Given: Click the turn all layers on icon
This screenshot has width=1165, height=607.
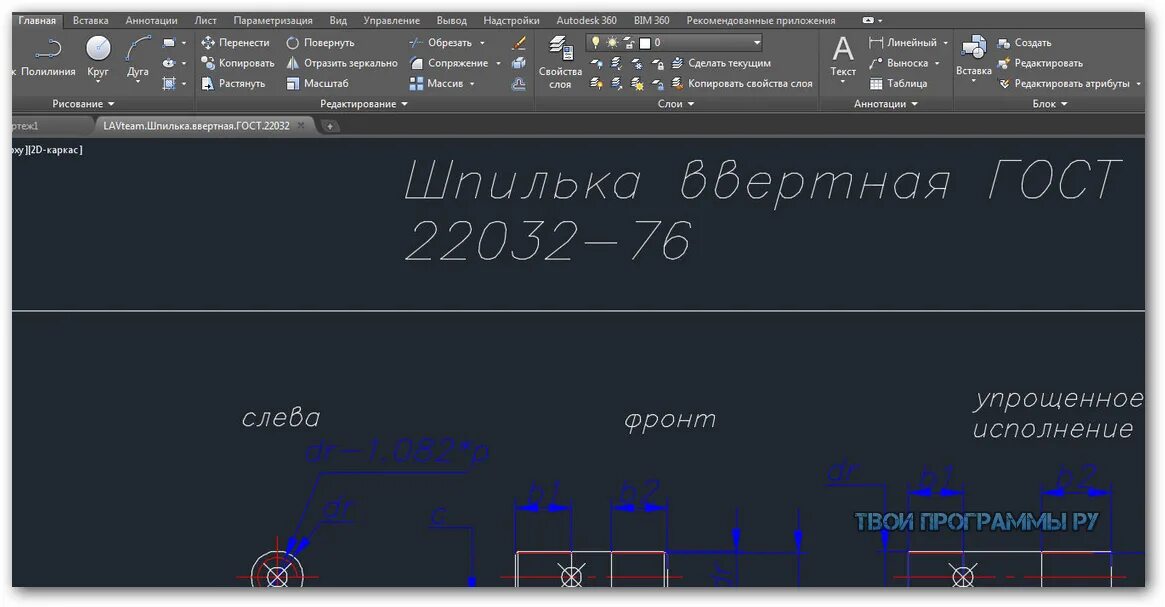Looking at the screenshot, I should [597, 84].
